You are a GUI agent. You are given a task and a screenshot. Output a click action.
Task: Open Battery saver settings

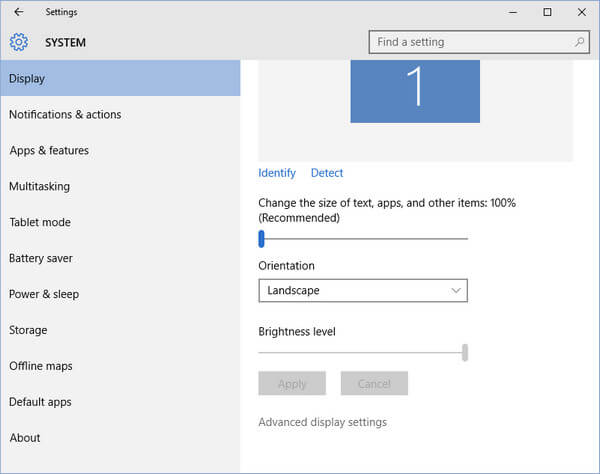pos(121,258)
